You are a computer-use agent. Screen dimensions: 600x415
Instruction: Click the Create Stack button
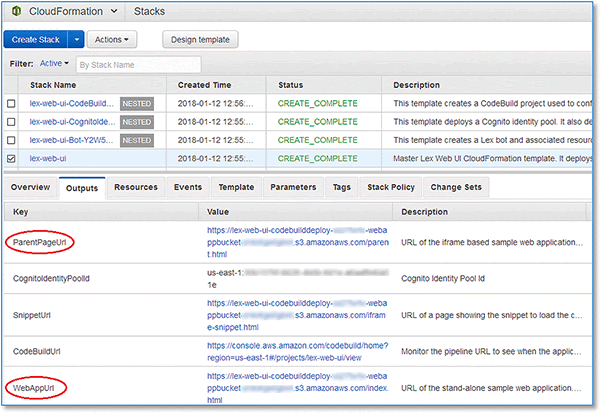click(x=36, y=39)
